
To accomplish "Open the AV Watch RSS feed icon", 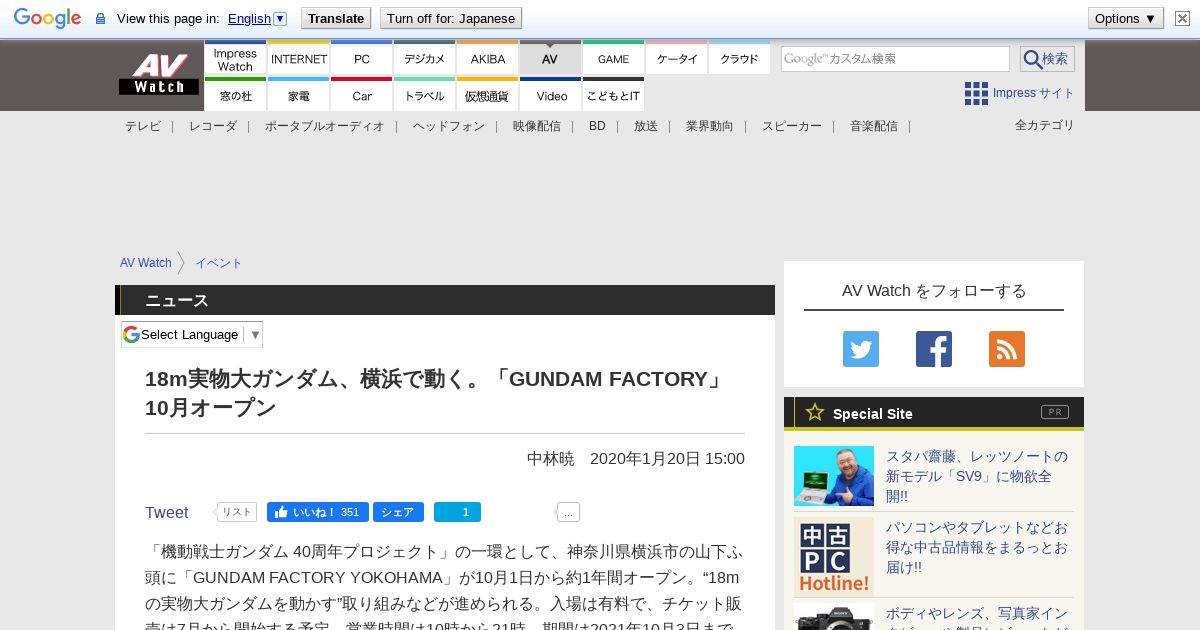I will click(1007, 349).
